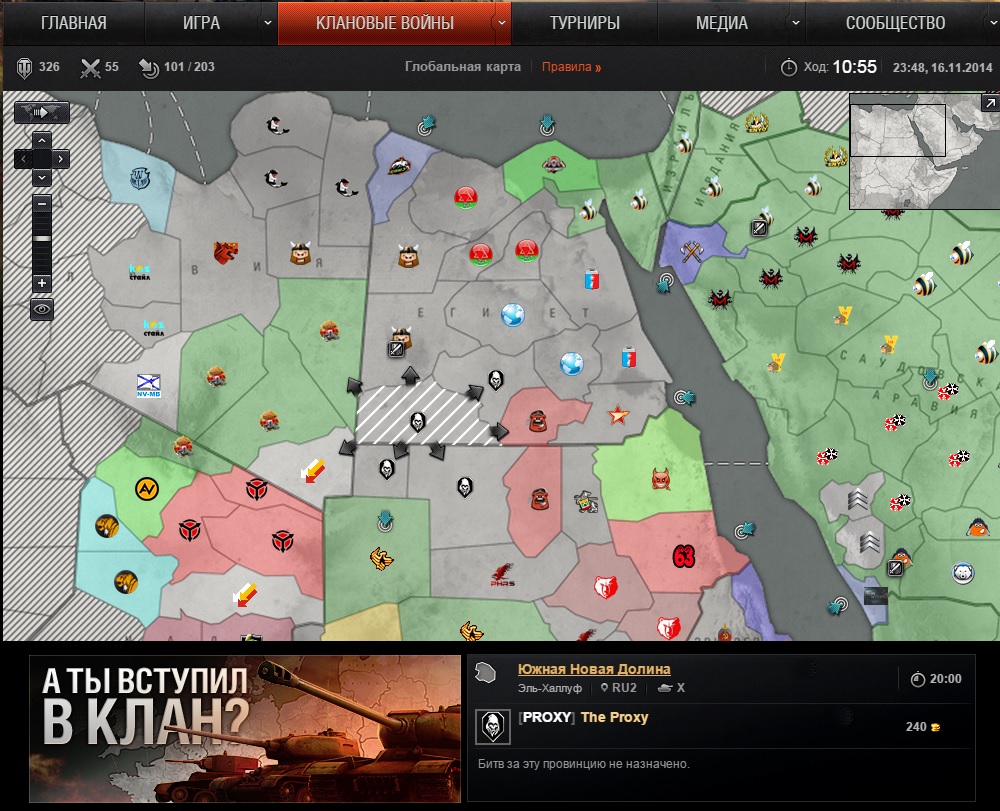Select the red star clan emblem
This screenshot has height=811, width=1000.
coord(618,415)
